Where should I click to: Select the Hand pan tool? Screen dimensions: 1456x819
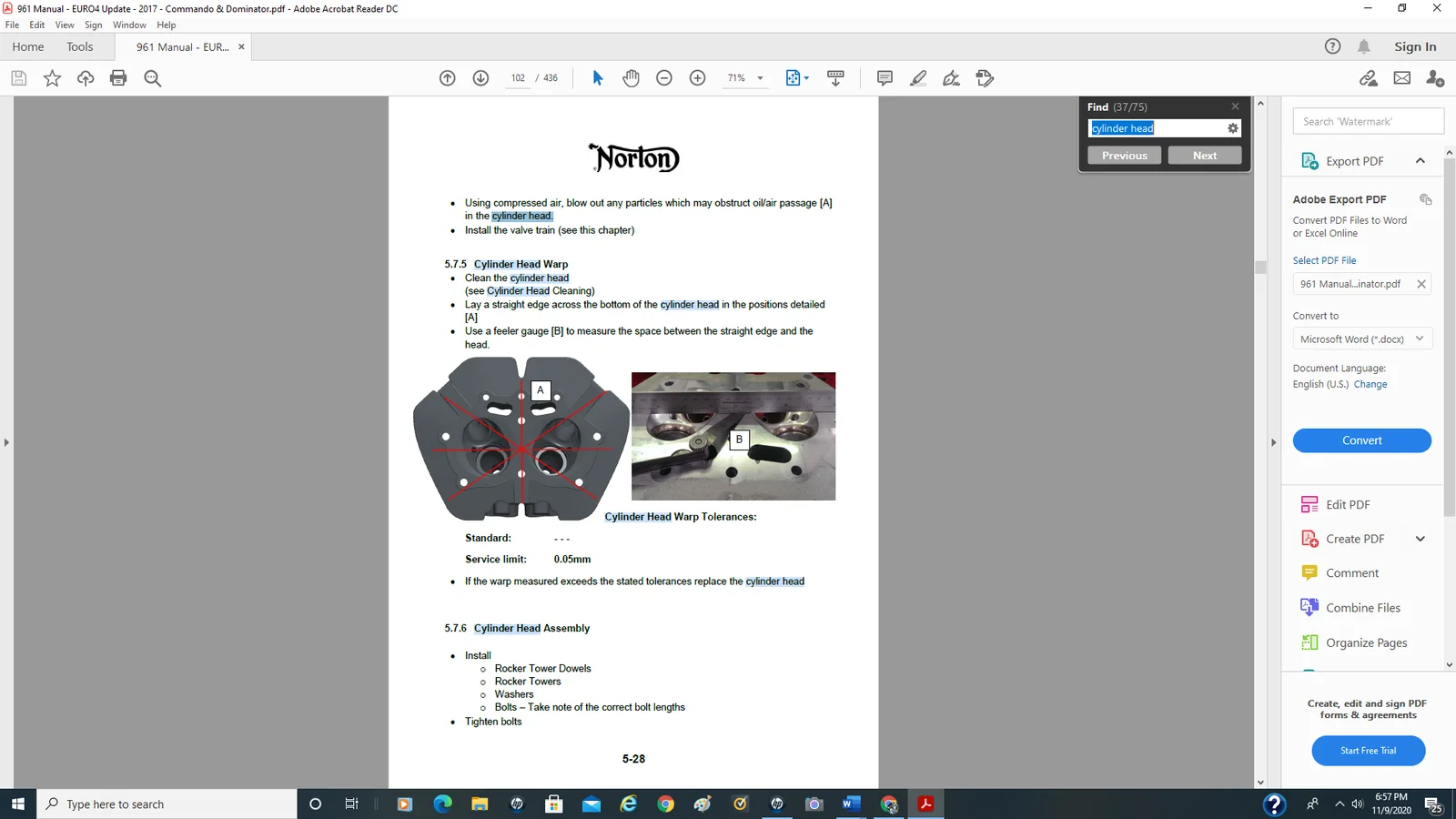tap(631, 78)
